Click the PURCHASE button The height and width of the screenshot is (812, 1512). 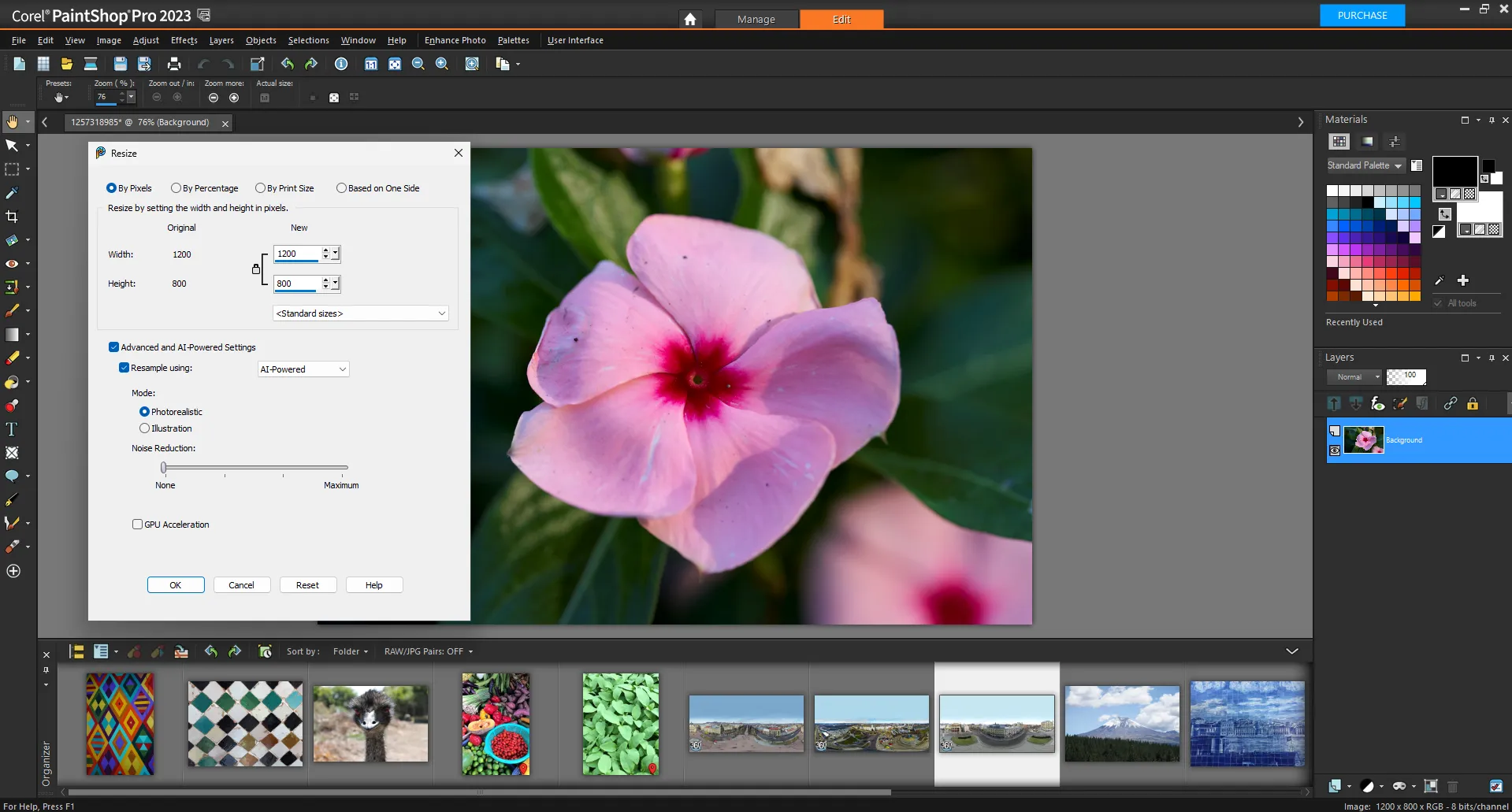click(x=1361, y=15)
